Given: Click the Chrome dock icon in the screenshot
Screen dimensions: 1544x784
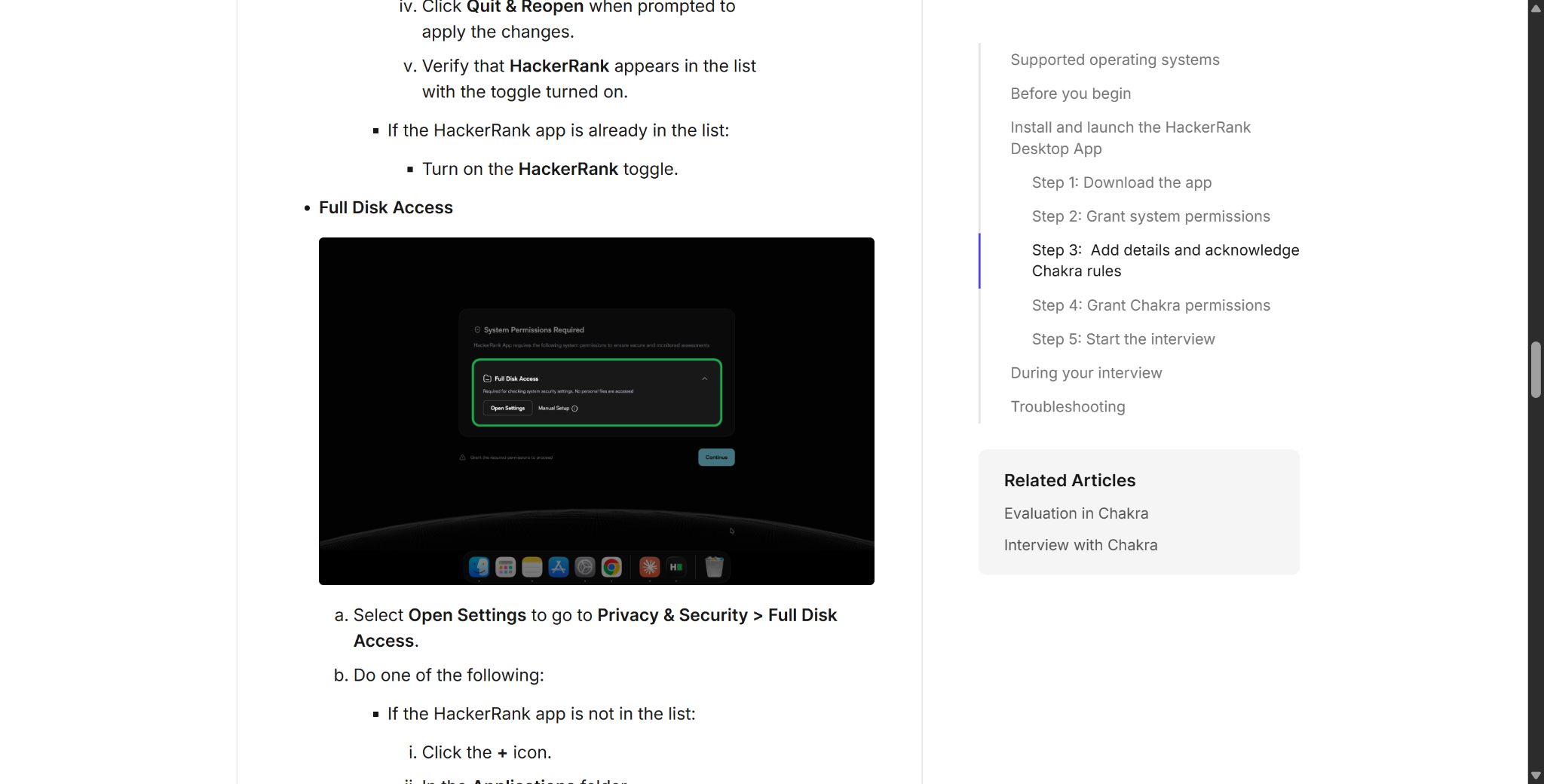Looking at the screenshot, I should point(611,567).
